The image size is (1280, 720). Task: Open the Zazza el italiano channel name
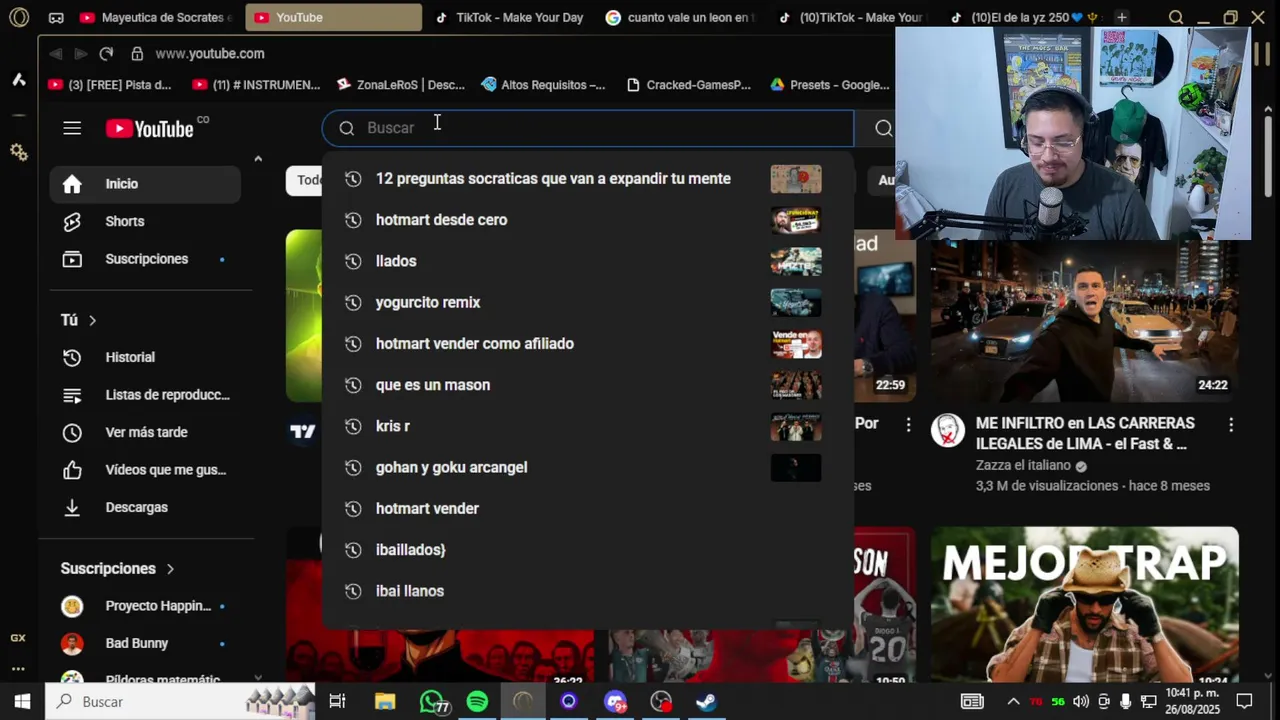click(x=1023, y=466)
